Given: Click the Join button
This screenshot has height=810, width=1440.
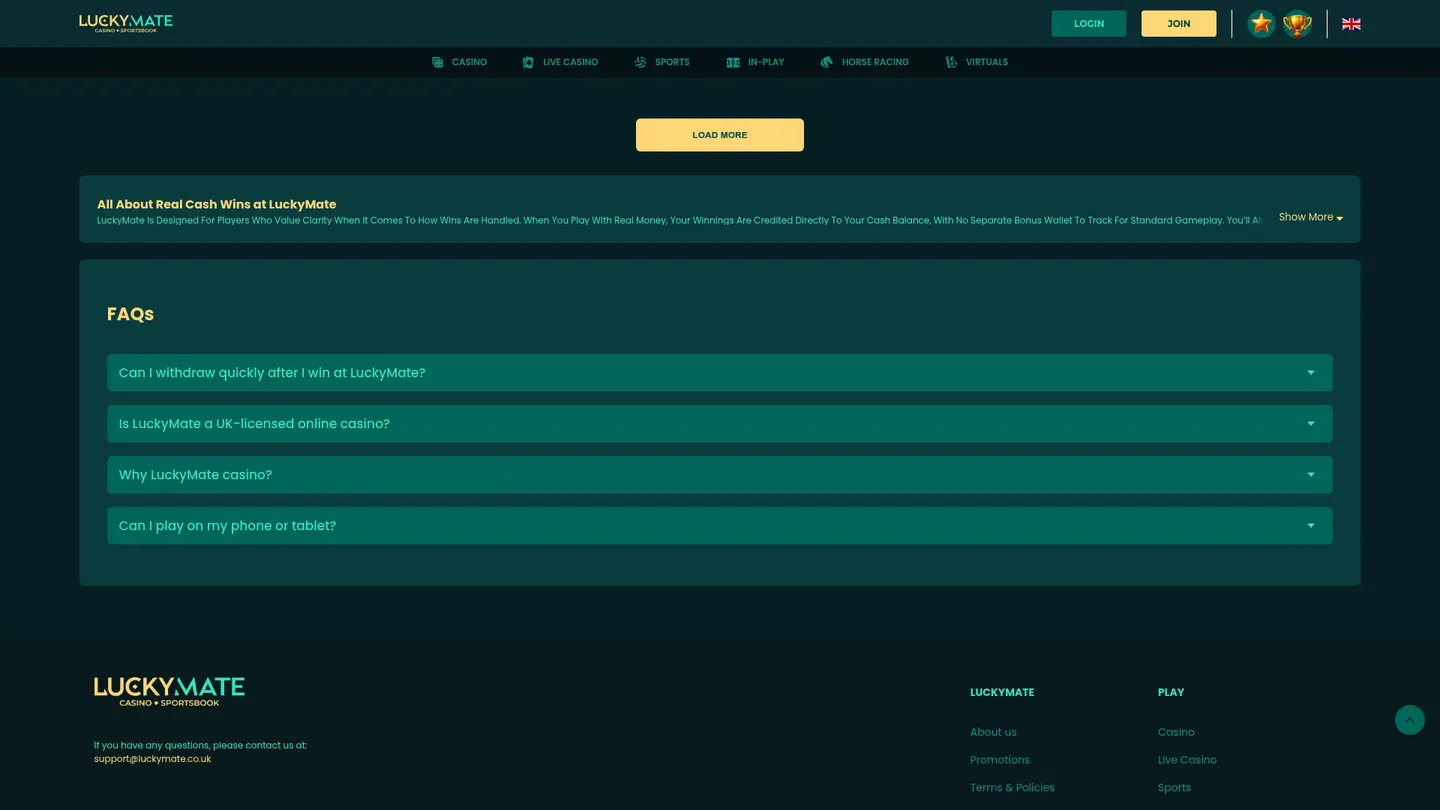Looking at the screenshot, I should (1179, 24).
